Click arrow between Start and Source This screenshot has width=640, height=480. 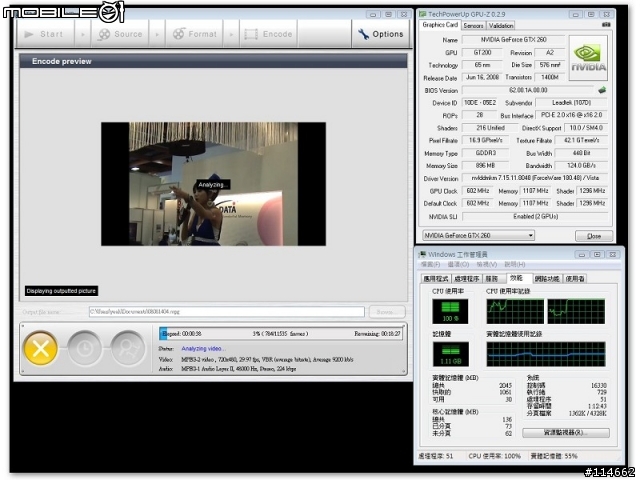pos(83,34)
